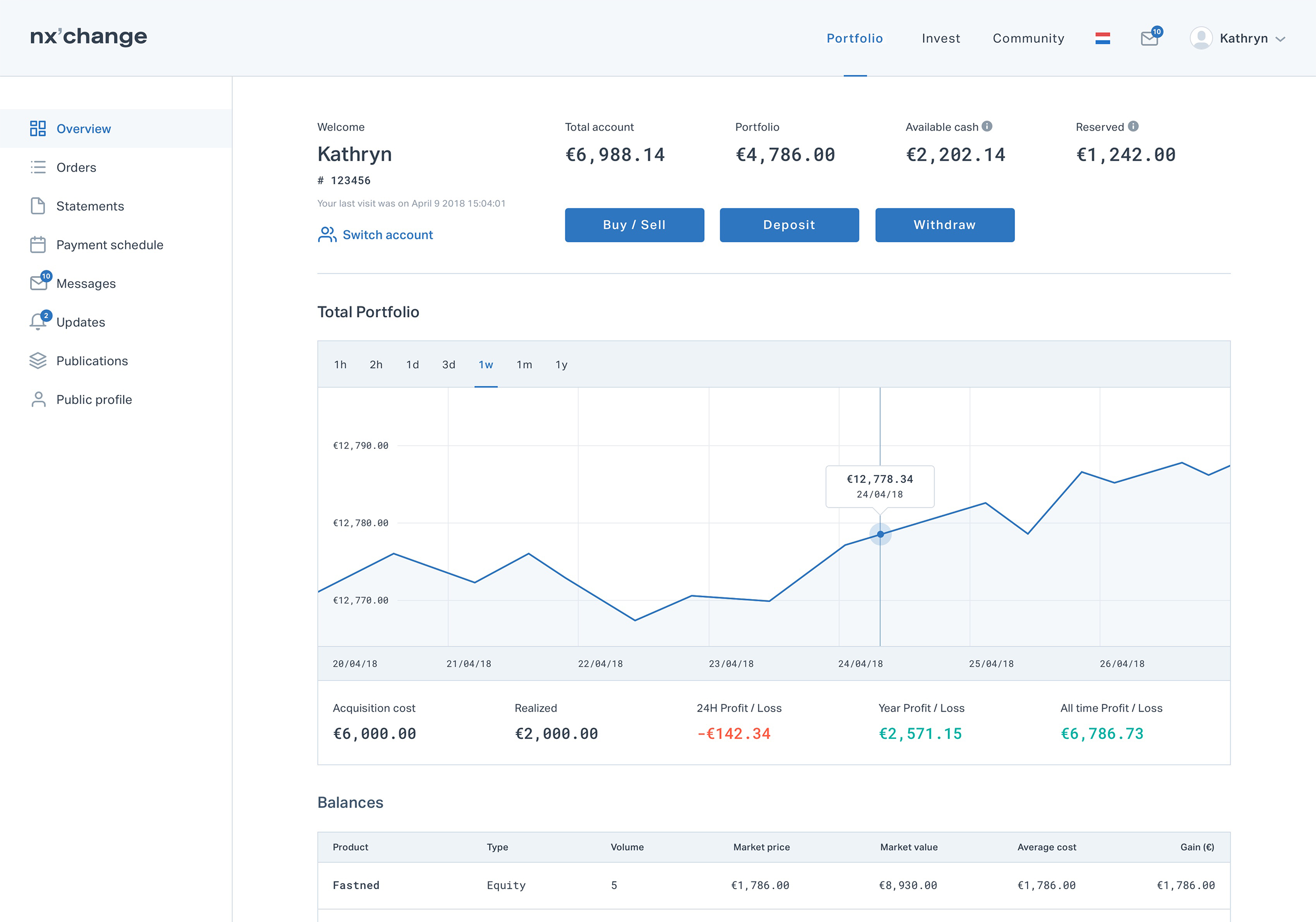Select the 2h chart range

[376, 365]
